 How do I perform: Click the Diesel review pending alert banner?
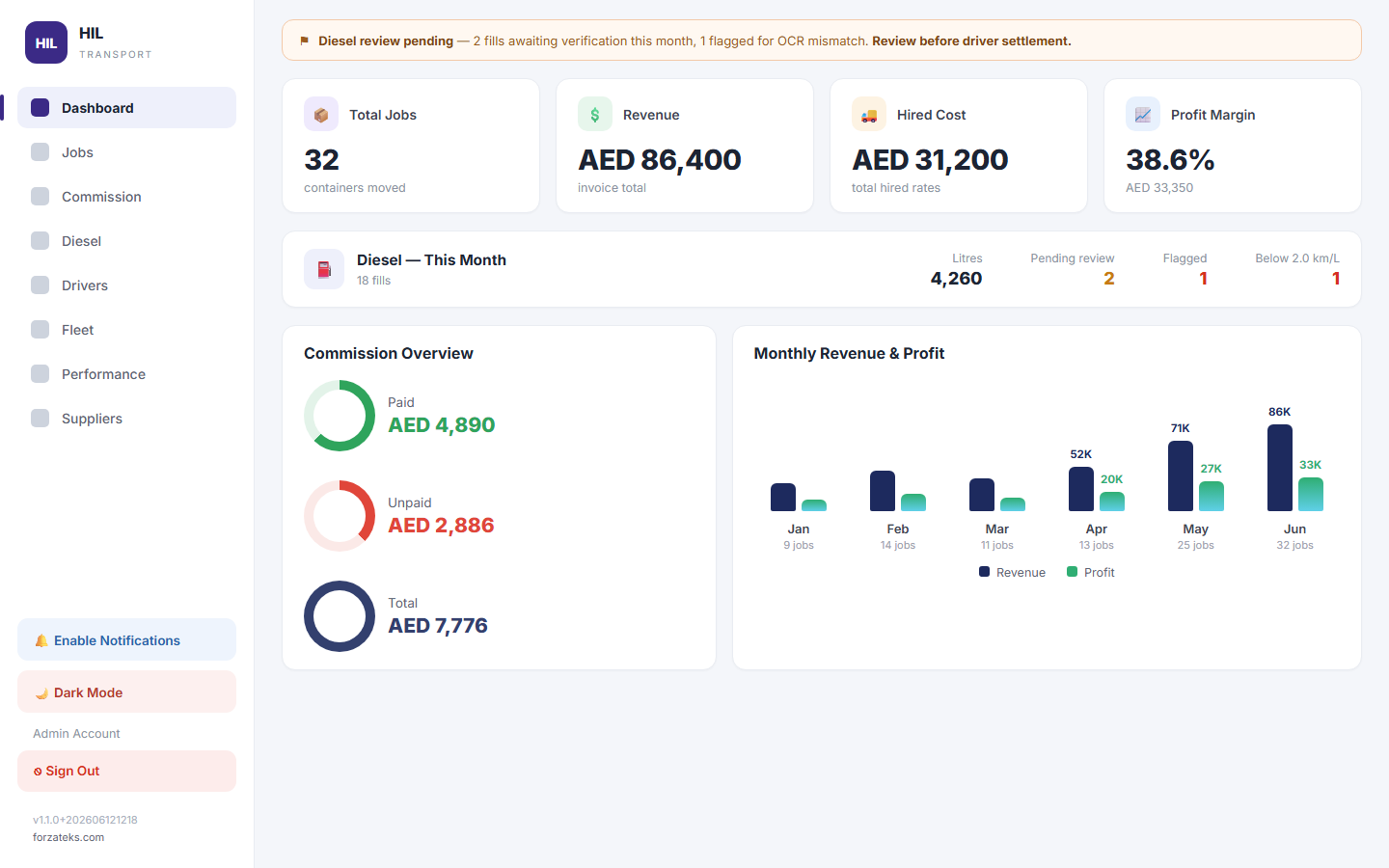coord(822,41)
